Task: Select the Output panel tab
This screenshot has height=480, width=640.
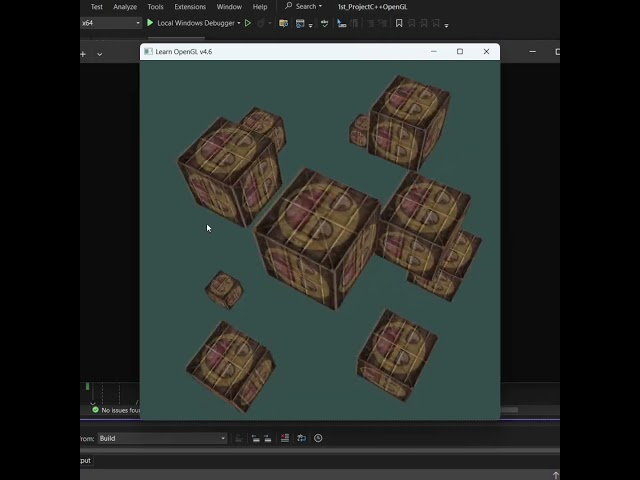Action: point(86,460)
